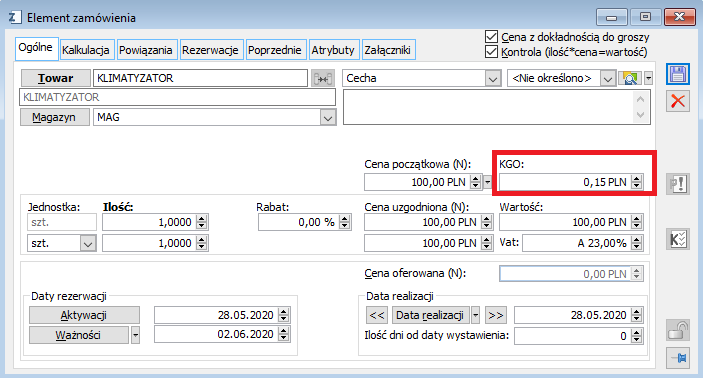Open the Powiązania tab

(x=146, y=50)
